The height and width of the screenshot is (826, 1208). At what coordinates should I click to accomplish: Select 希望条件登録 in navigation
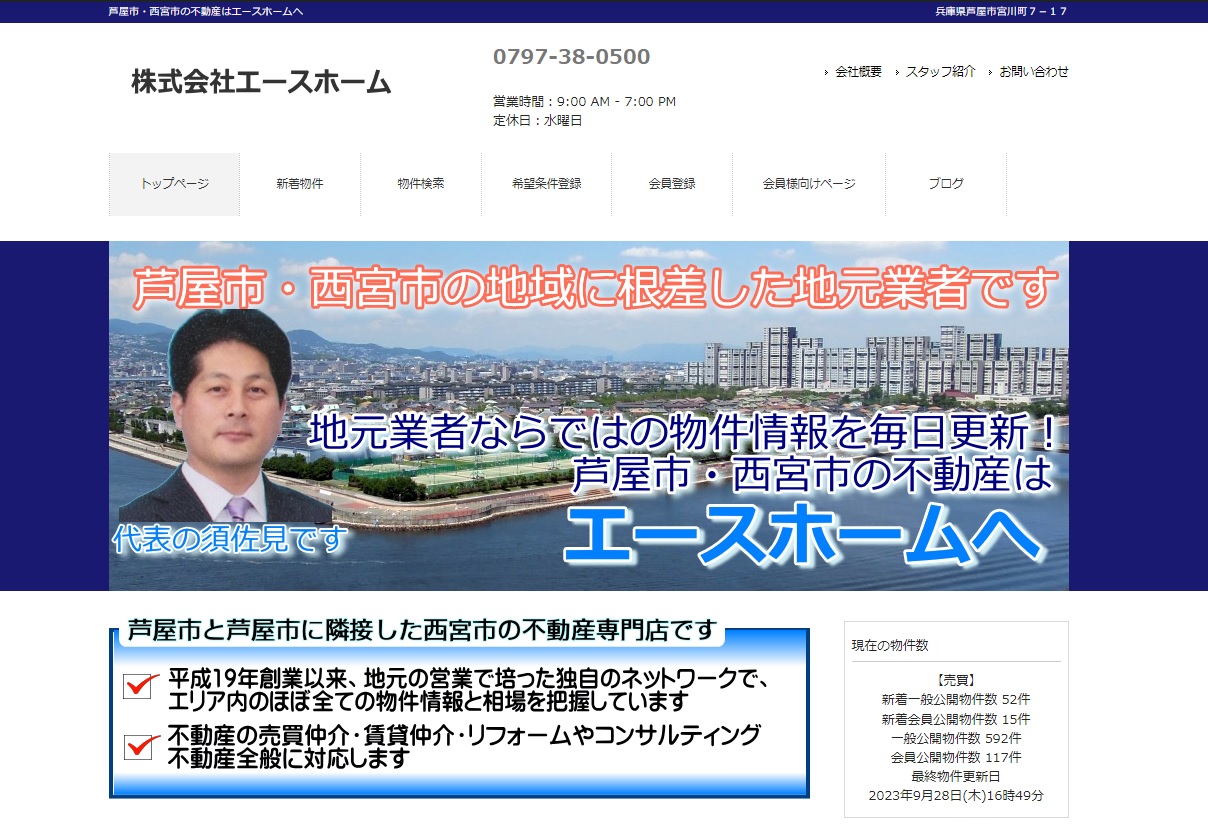click(546, 184)
